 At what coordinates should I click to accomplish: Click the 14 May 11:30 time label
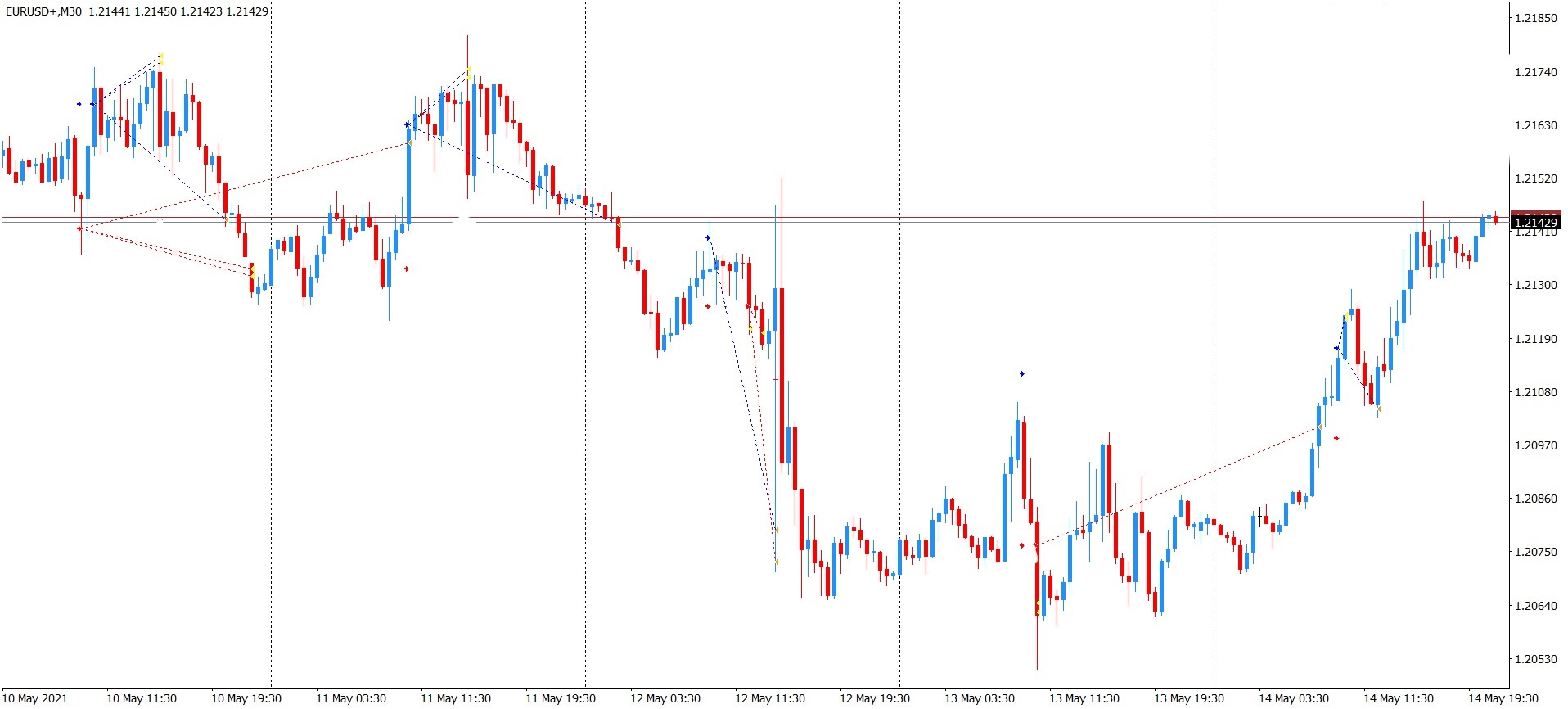point(1399,698)
